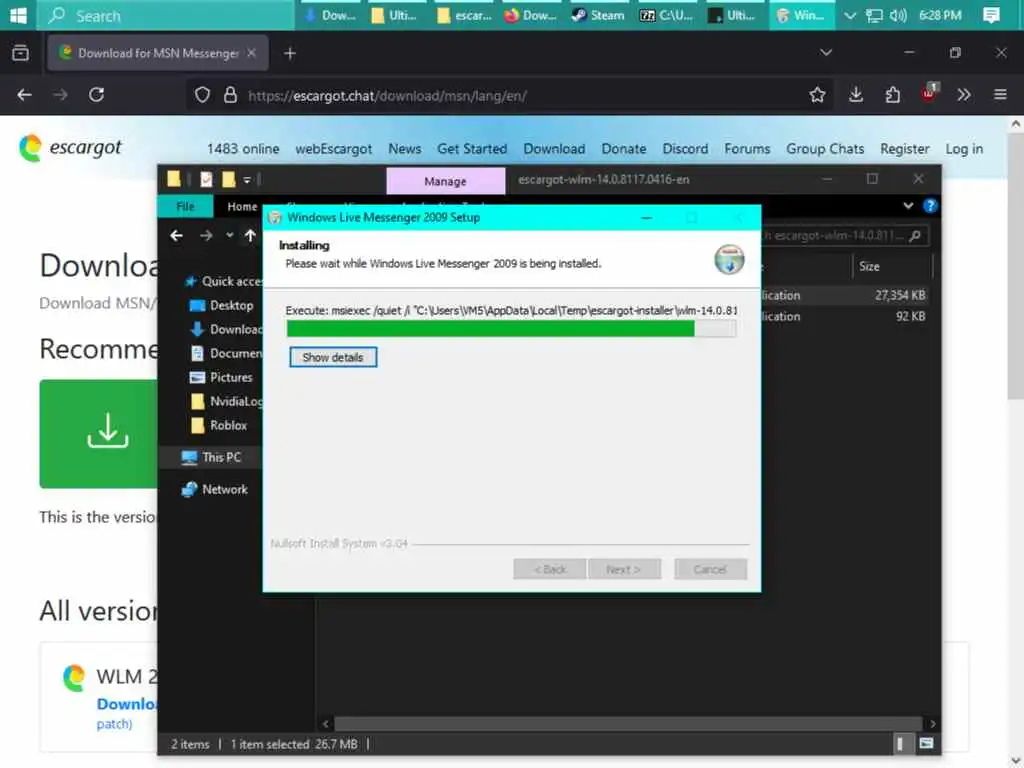Select Pictures in the navigation pane
This screenshot has height=768, width=1024.
220,377
